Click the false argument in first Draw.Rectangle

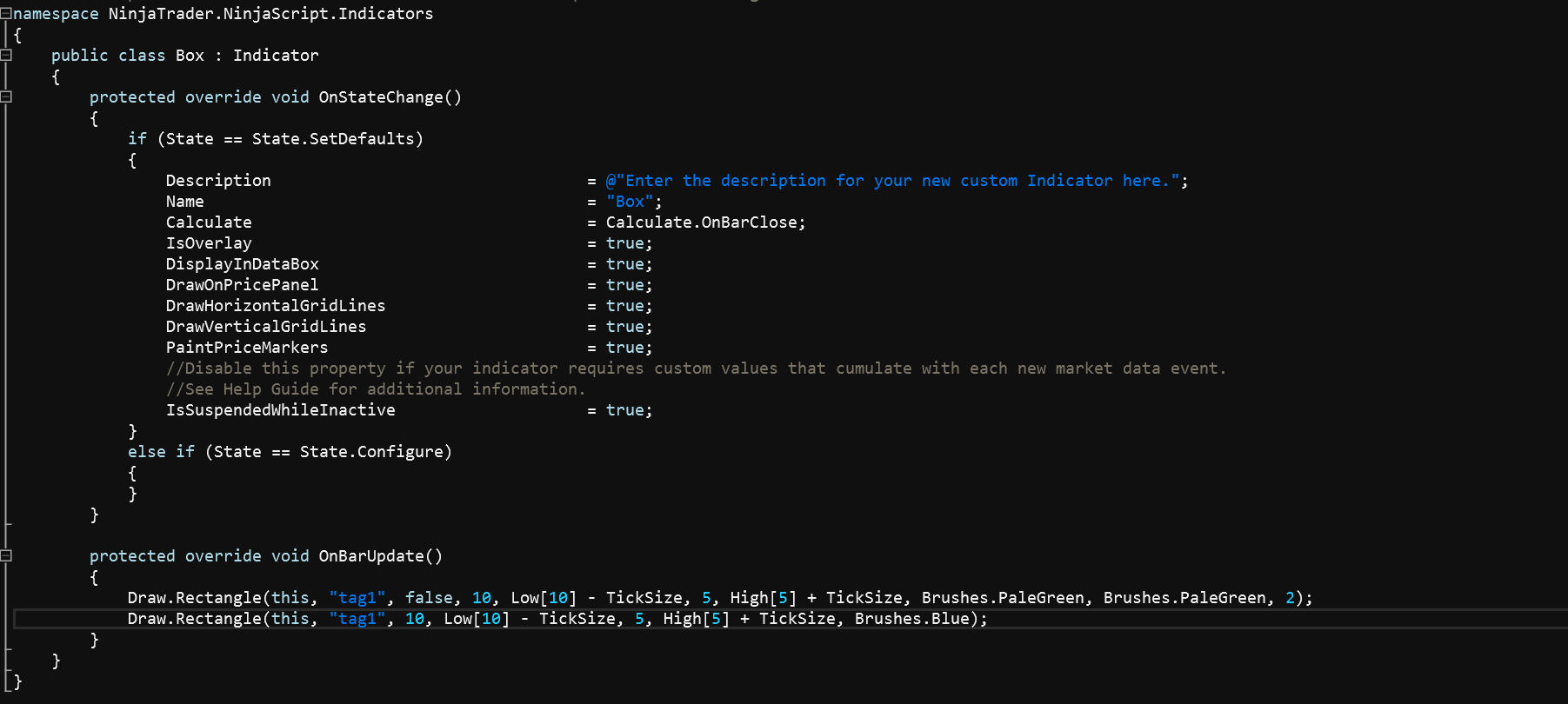pyautogui.click(x=429, y=598)
